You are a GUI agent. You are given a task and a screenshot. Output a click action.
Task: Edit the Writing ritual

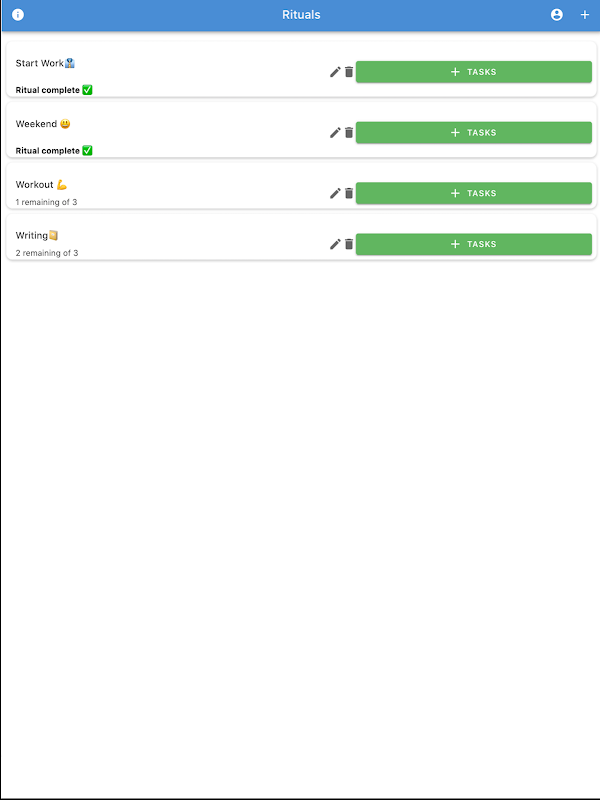[x=335, y=244]
